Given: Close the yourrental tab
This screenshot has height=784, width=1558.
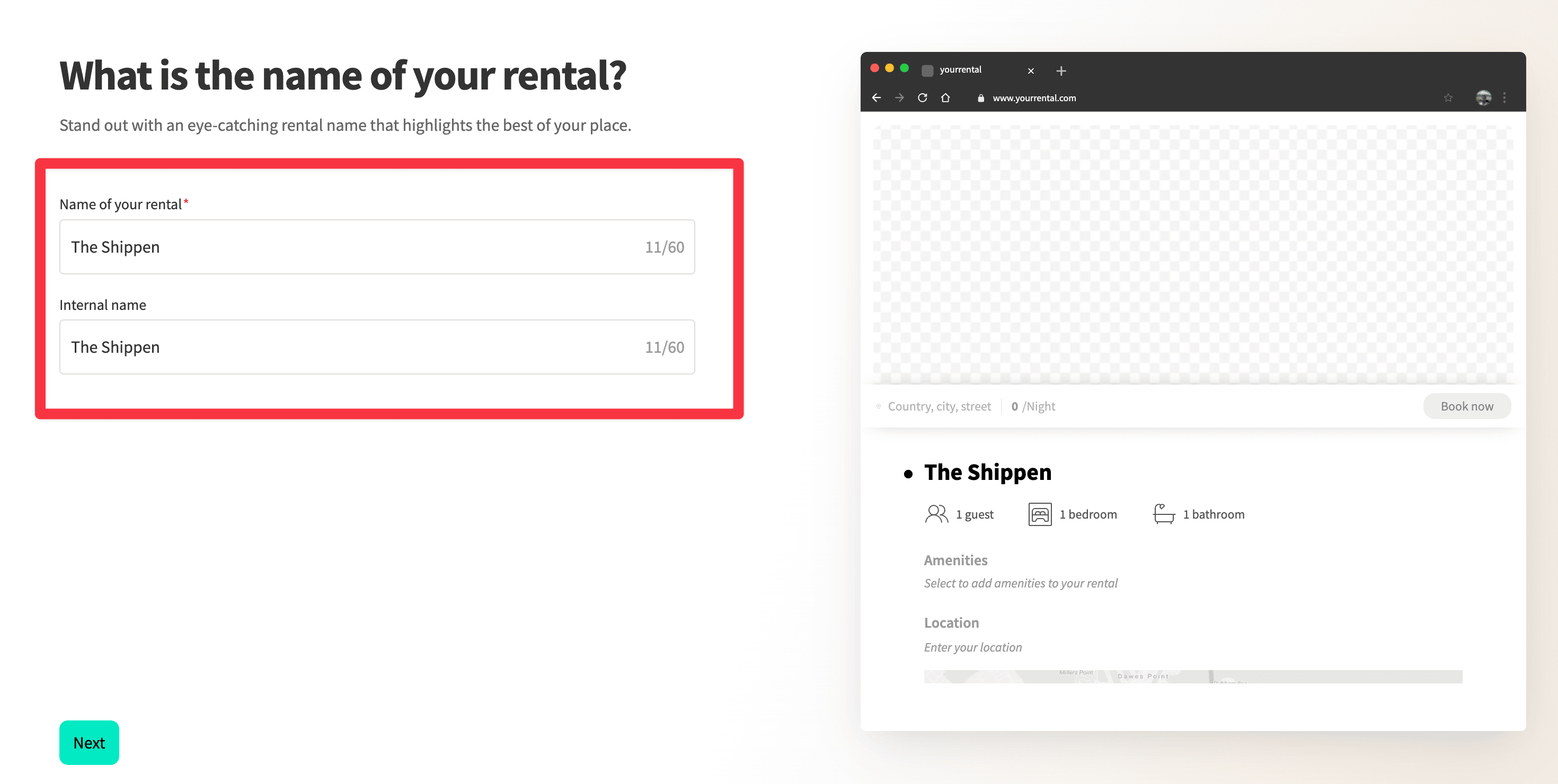Looking at the screenshot, I should pos(1030,70).
